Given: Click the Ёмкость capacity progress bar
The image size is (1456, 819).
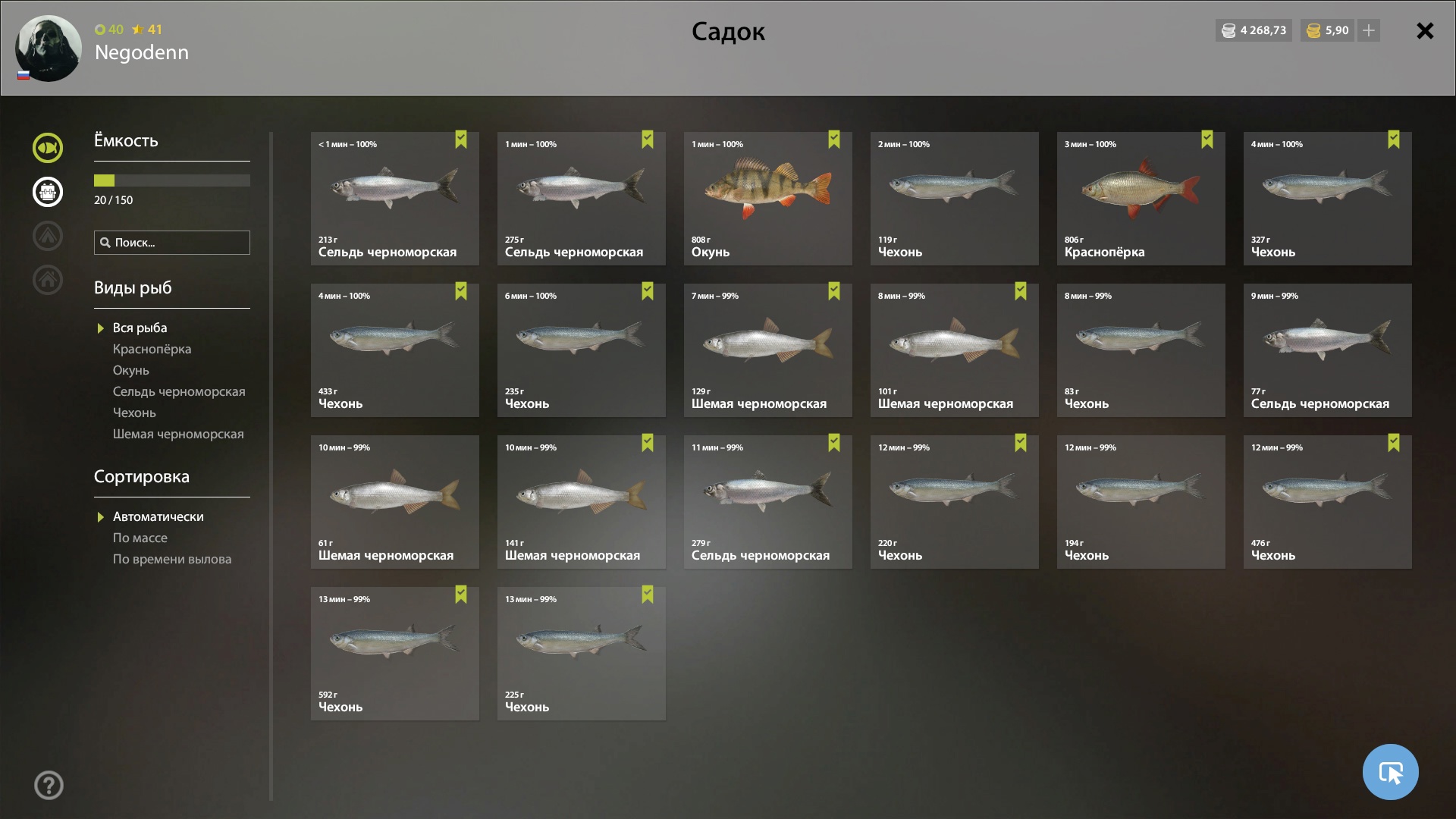Looking at the screenshot, I should coord(172,180).
